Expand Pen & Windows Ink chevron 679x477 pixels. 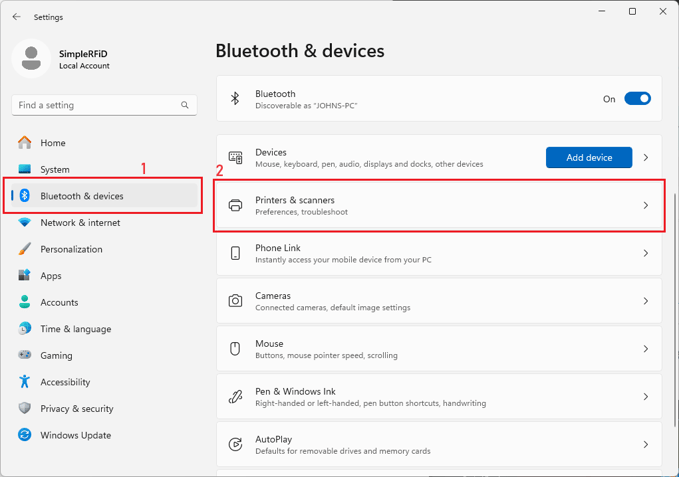pyautogui.click(x=646, y=396)
